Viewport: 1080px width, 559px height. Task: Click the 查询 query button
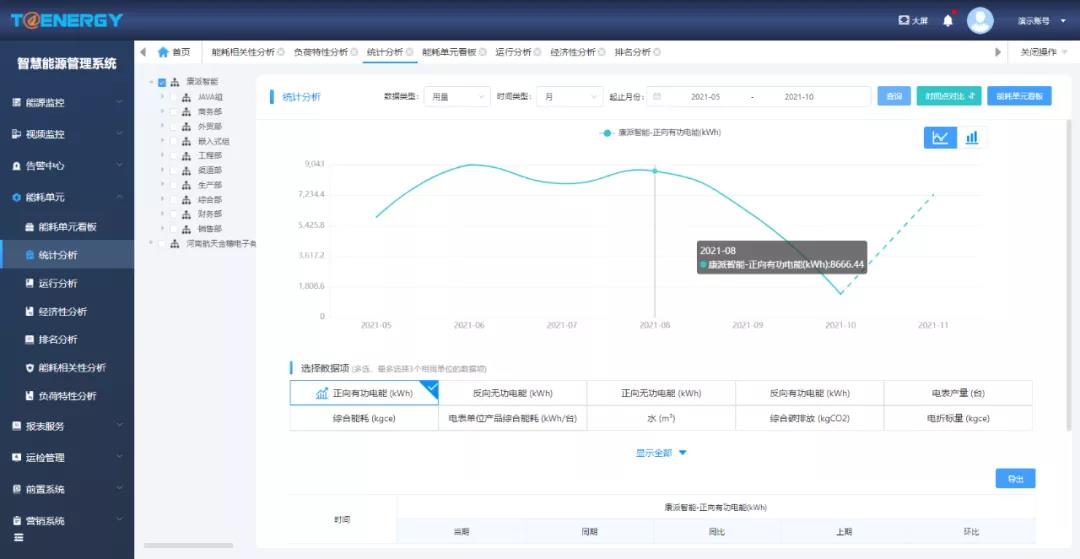(x=893, y=97)
